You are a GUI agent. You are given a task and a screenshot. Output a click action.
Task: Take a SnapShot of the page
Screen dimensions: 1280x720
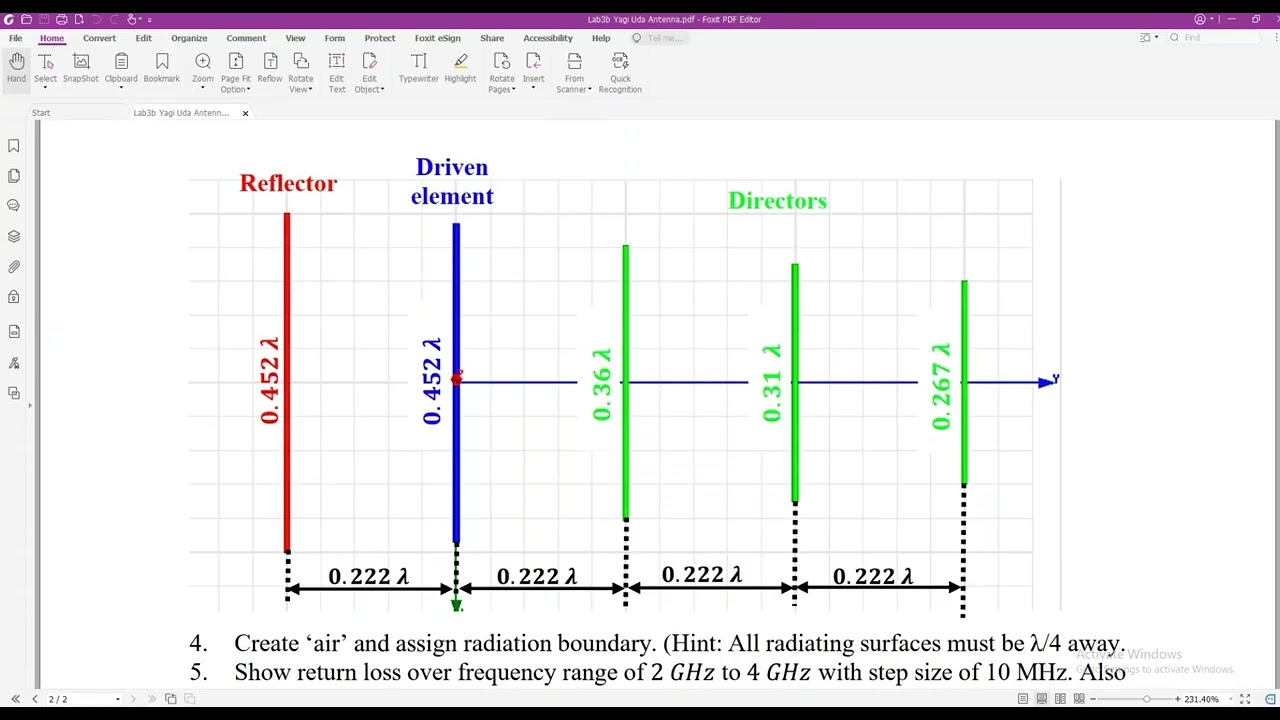coord(81,68)
